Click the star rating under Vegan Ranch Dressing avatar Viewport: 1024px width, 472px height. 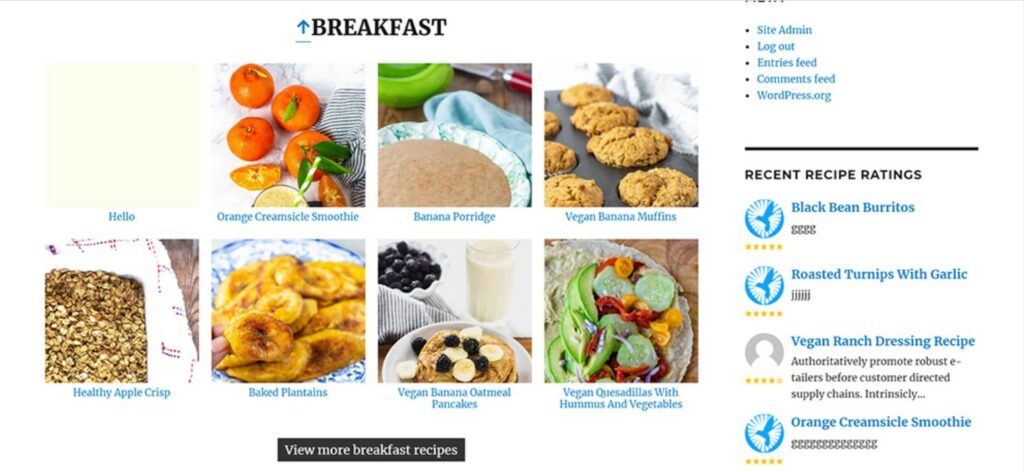tap(764, 381)
